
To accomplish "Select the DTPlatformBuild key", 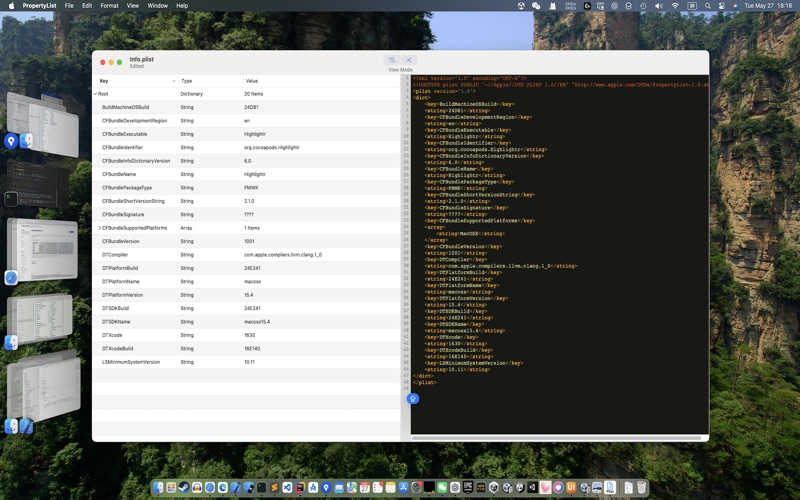I will pos(120,268).
